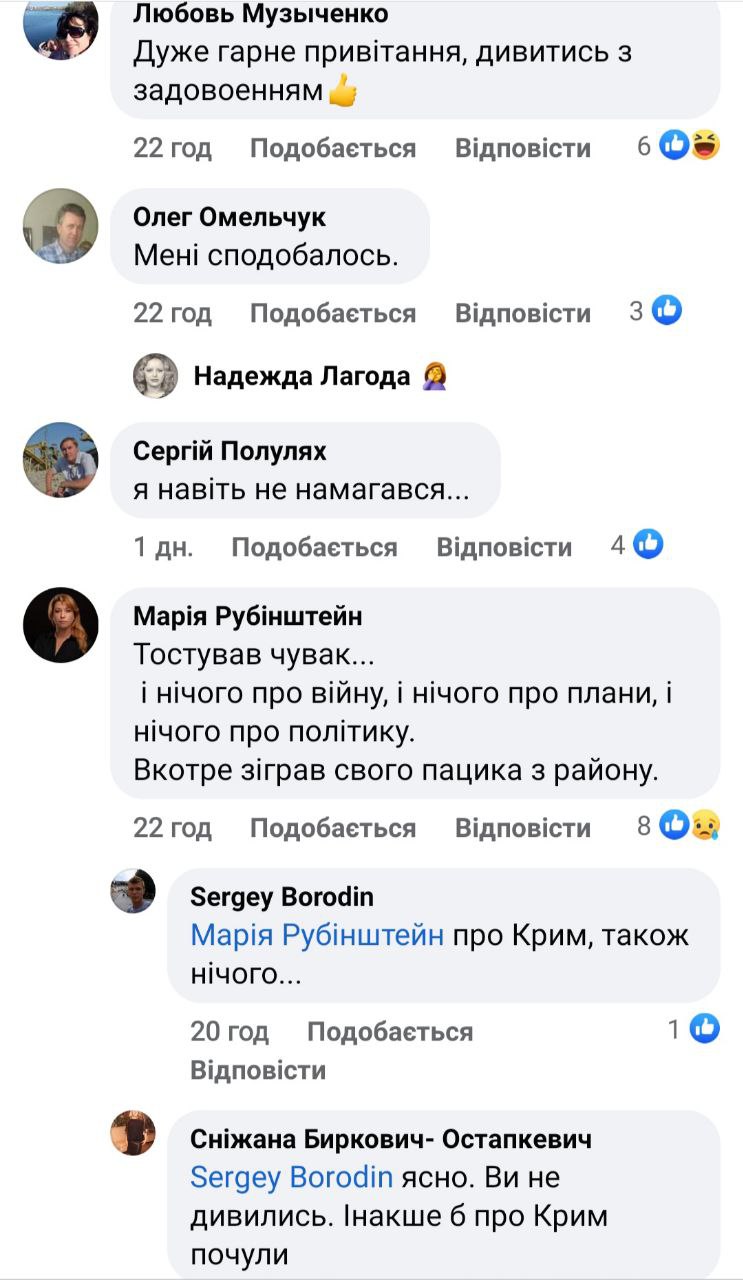Reply to Марія Рубінштейн's comment
This screenshot has width=743, height=1280.
coord(523,828)
